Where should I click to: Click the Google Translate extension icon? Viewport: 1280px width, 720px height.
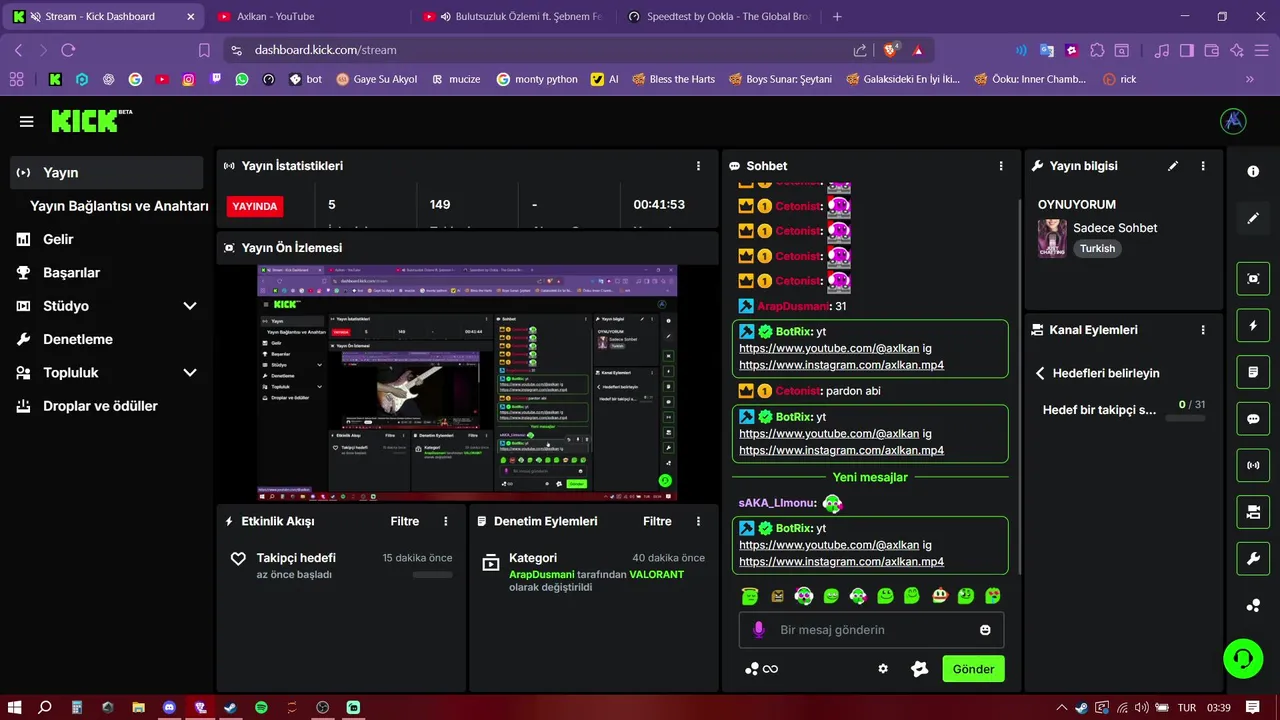[1047, 50]
